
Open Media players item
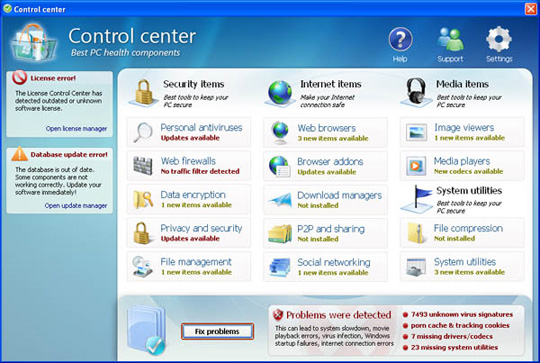click(462, 166)
